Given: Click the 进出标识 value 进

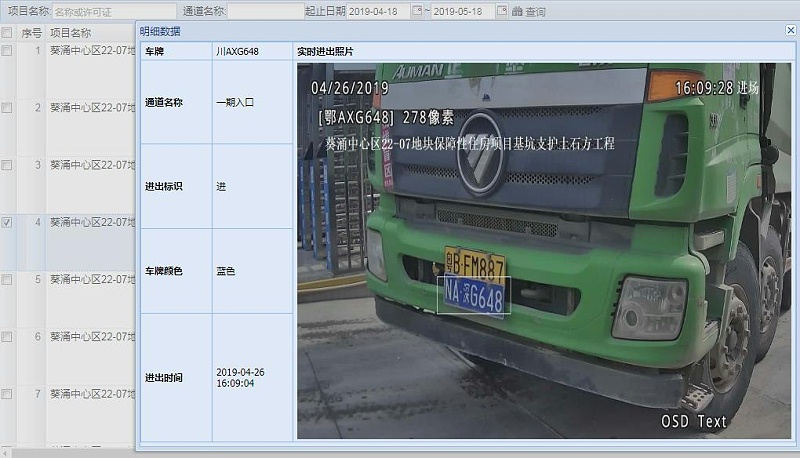Looking at the screenshot, I should coord(221,186).
